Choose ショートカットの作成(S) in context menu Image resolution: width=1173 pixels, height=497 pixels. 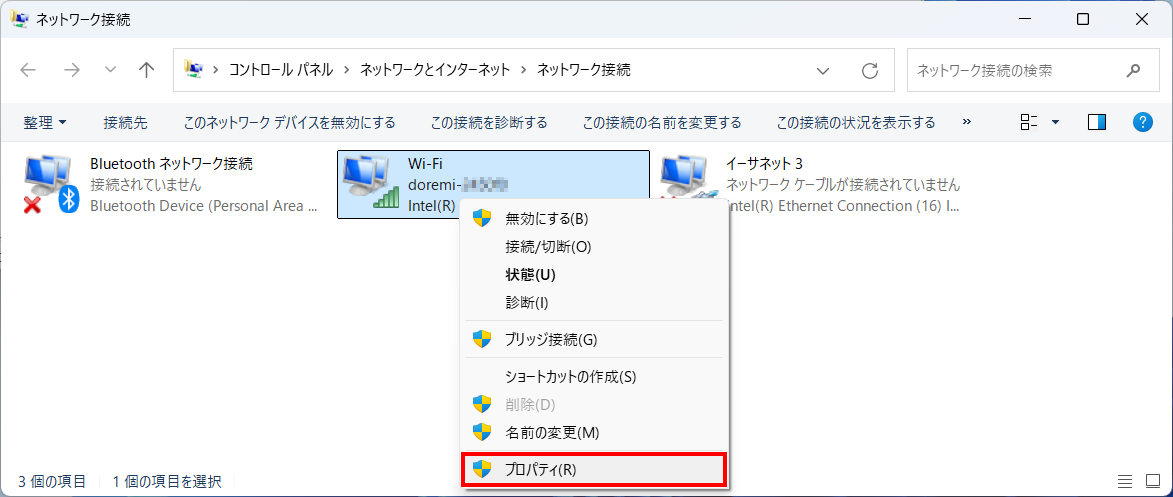point(594,376)
